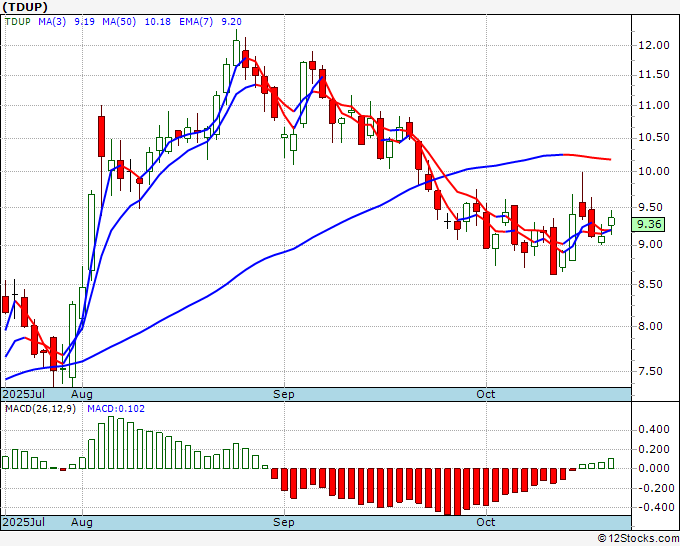
Task: Click the 11.50 price axis label
Action: [654, 75]
